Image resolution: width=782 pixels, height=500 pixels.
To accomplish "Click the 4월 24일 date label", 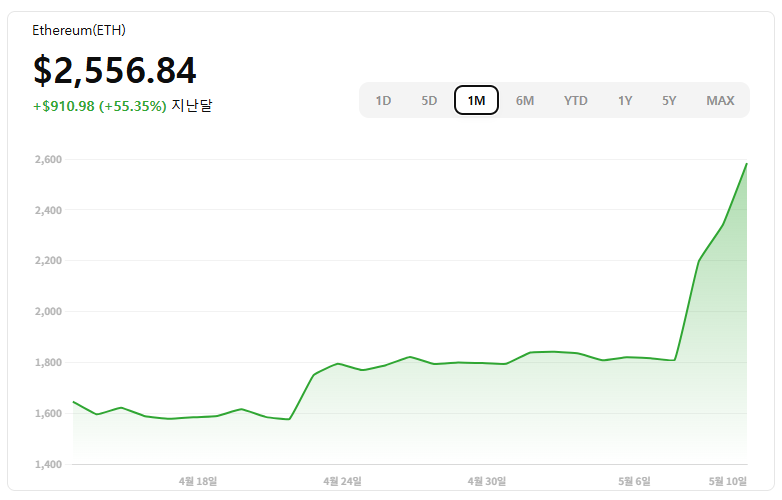I will [342, 481].
